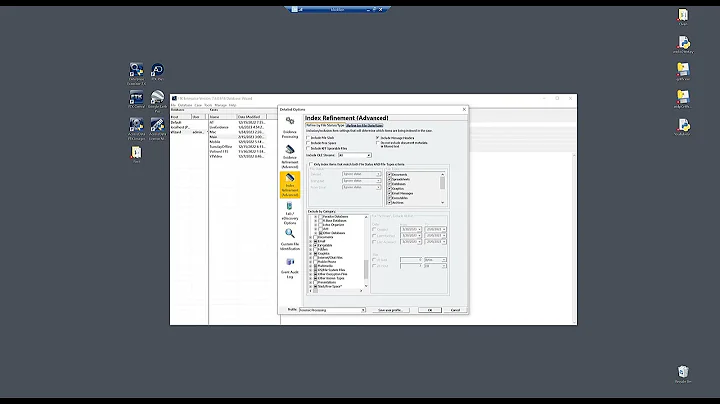Click the Save as profile button

tap(390, 310)
